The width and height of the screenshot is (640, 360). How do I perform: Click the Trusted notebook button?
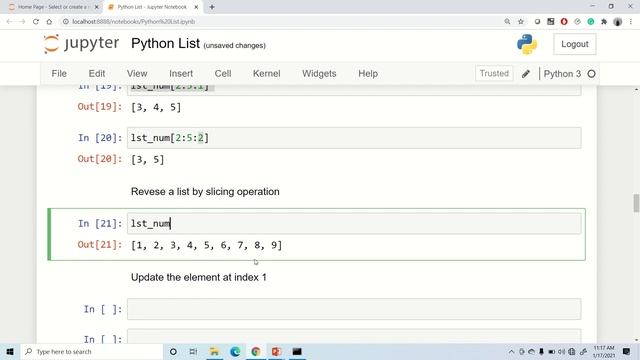tap(494, 73)
